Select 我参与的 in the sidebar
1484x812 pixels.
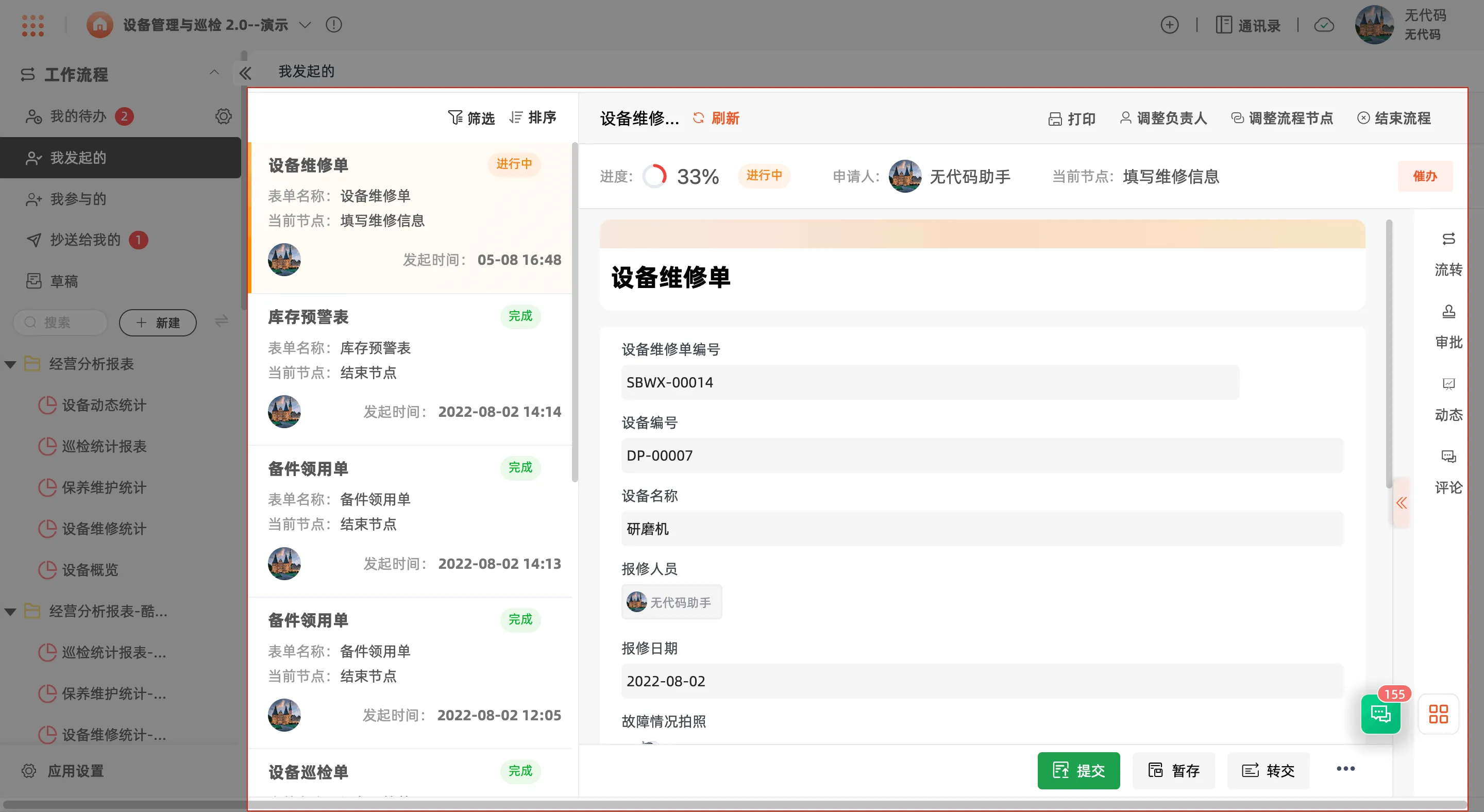(x=78, y=199)
